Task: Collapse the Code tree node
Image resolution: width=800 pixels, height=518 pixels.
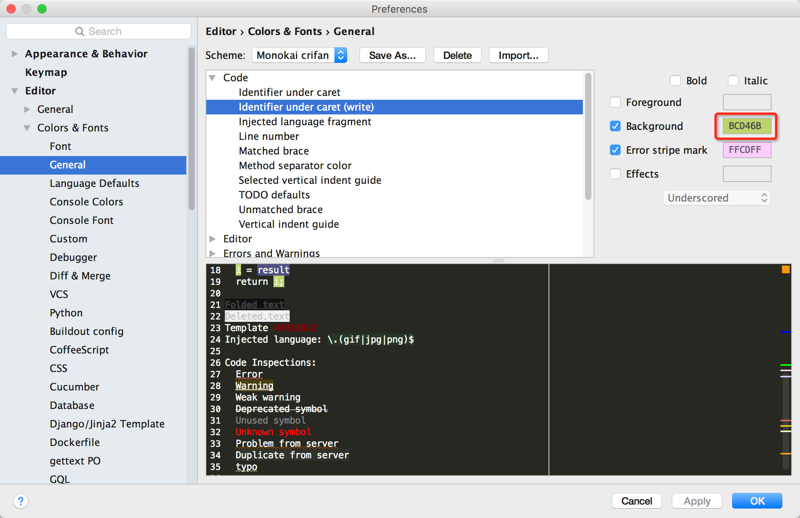Action: pos(213,78)
